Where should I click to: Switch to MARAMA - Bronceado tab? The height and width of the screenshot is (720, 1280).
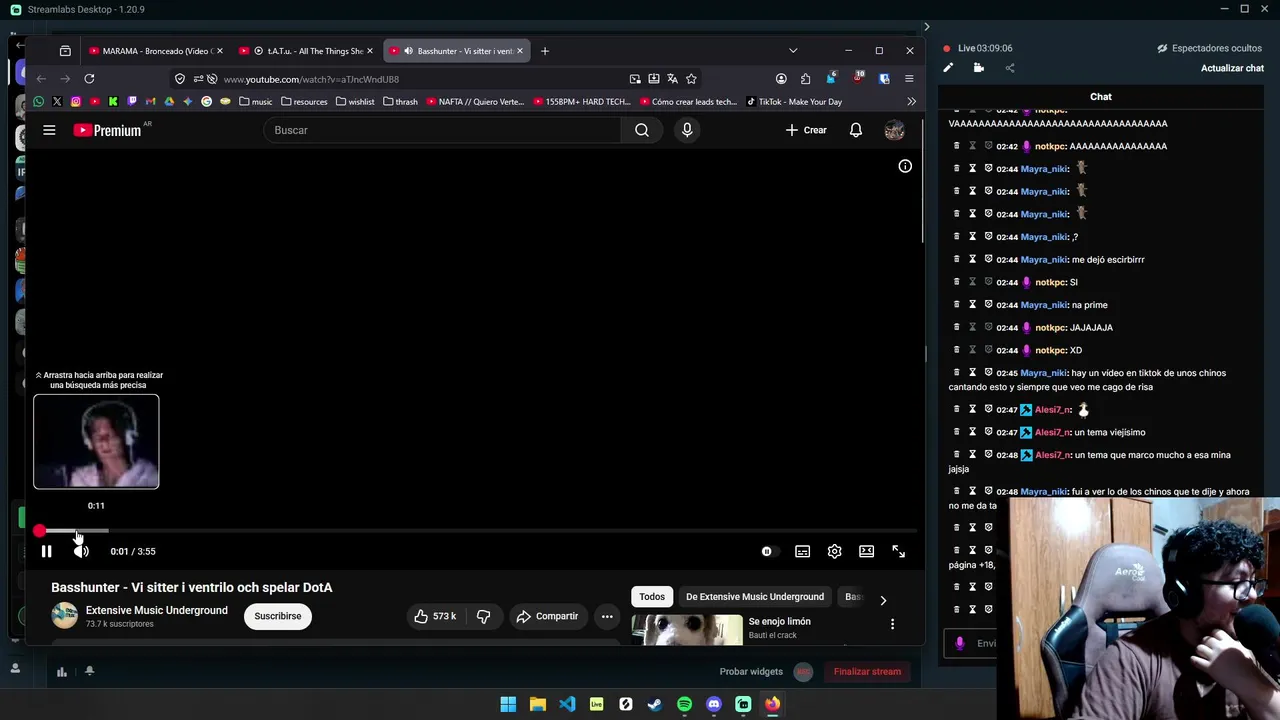click(x=155, y=51)
